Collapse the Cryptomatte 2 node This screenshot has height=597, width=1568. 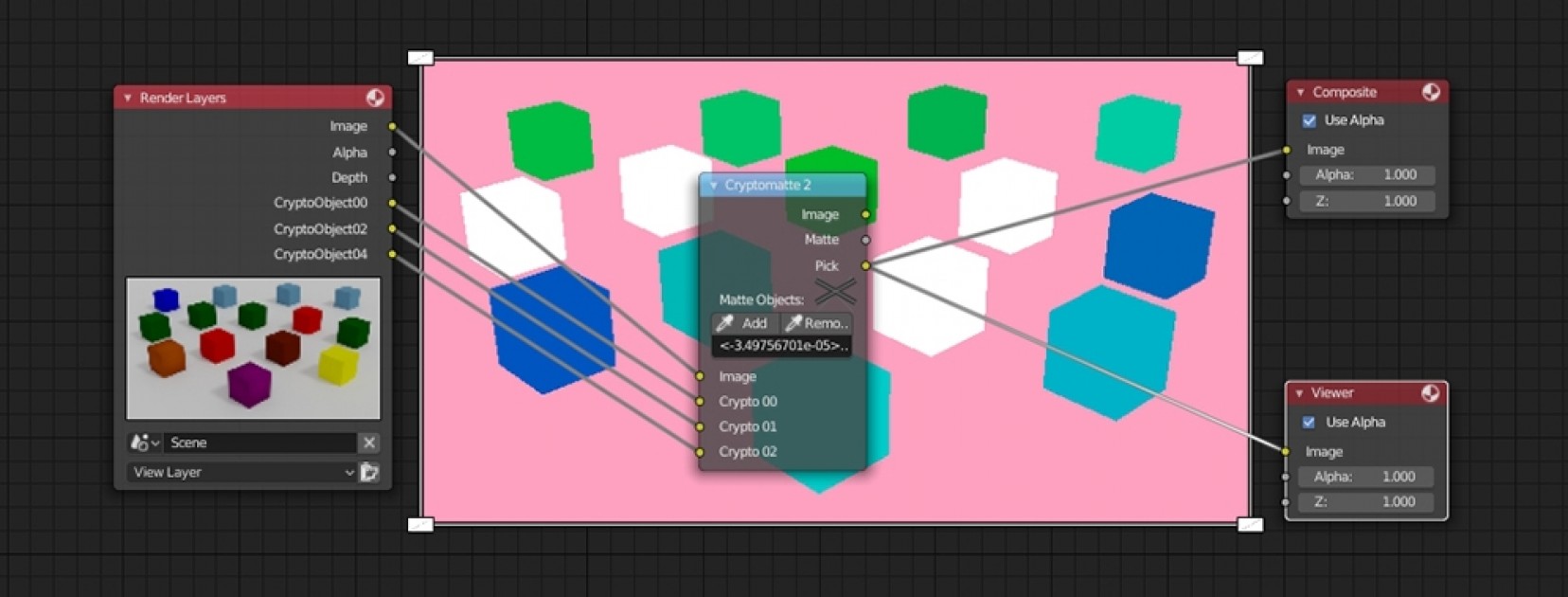point(714,185)
